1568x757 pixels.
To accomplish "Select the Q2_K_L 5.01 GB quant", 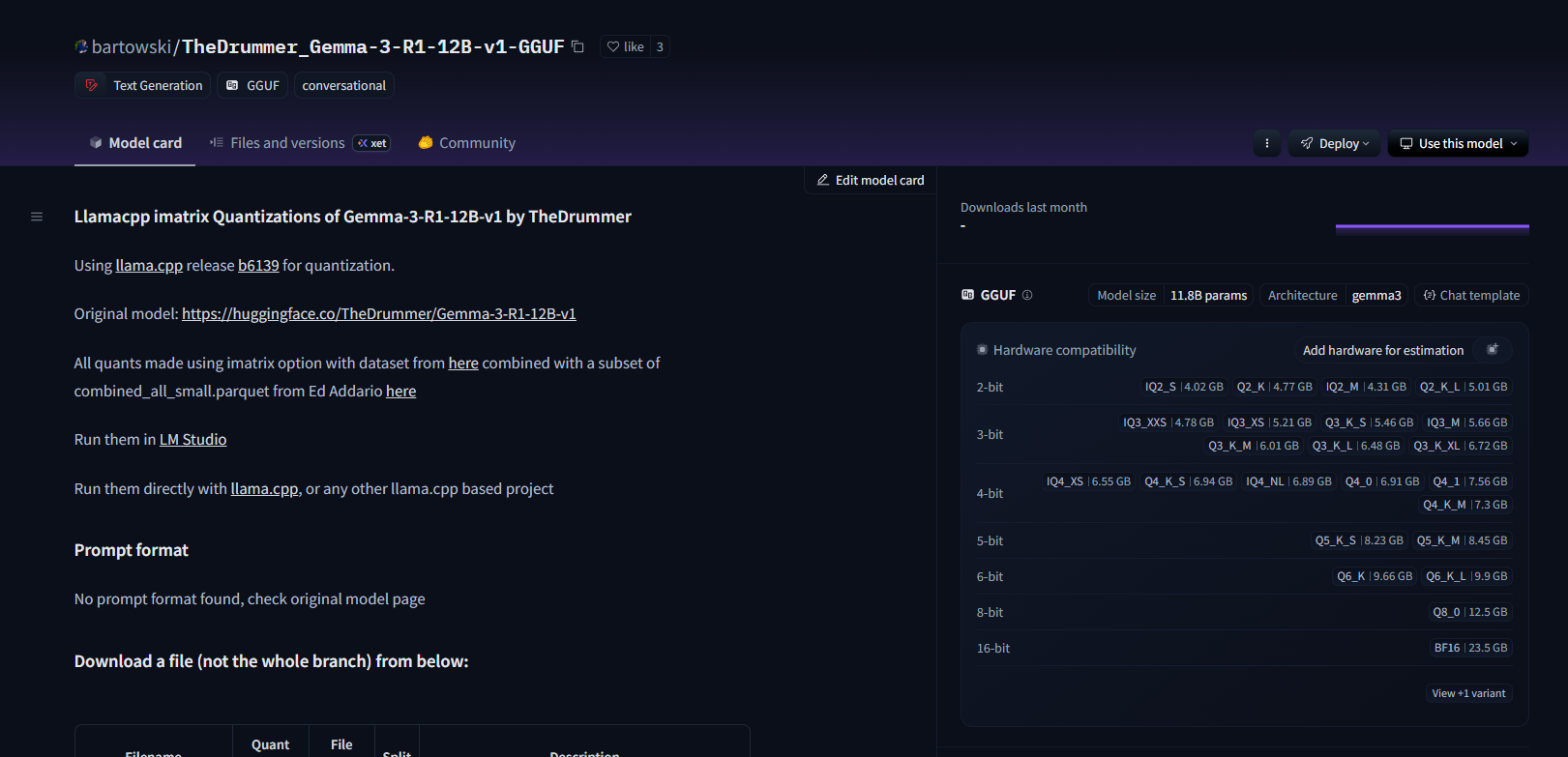I will click(x=1464, y=387).
